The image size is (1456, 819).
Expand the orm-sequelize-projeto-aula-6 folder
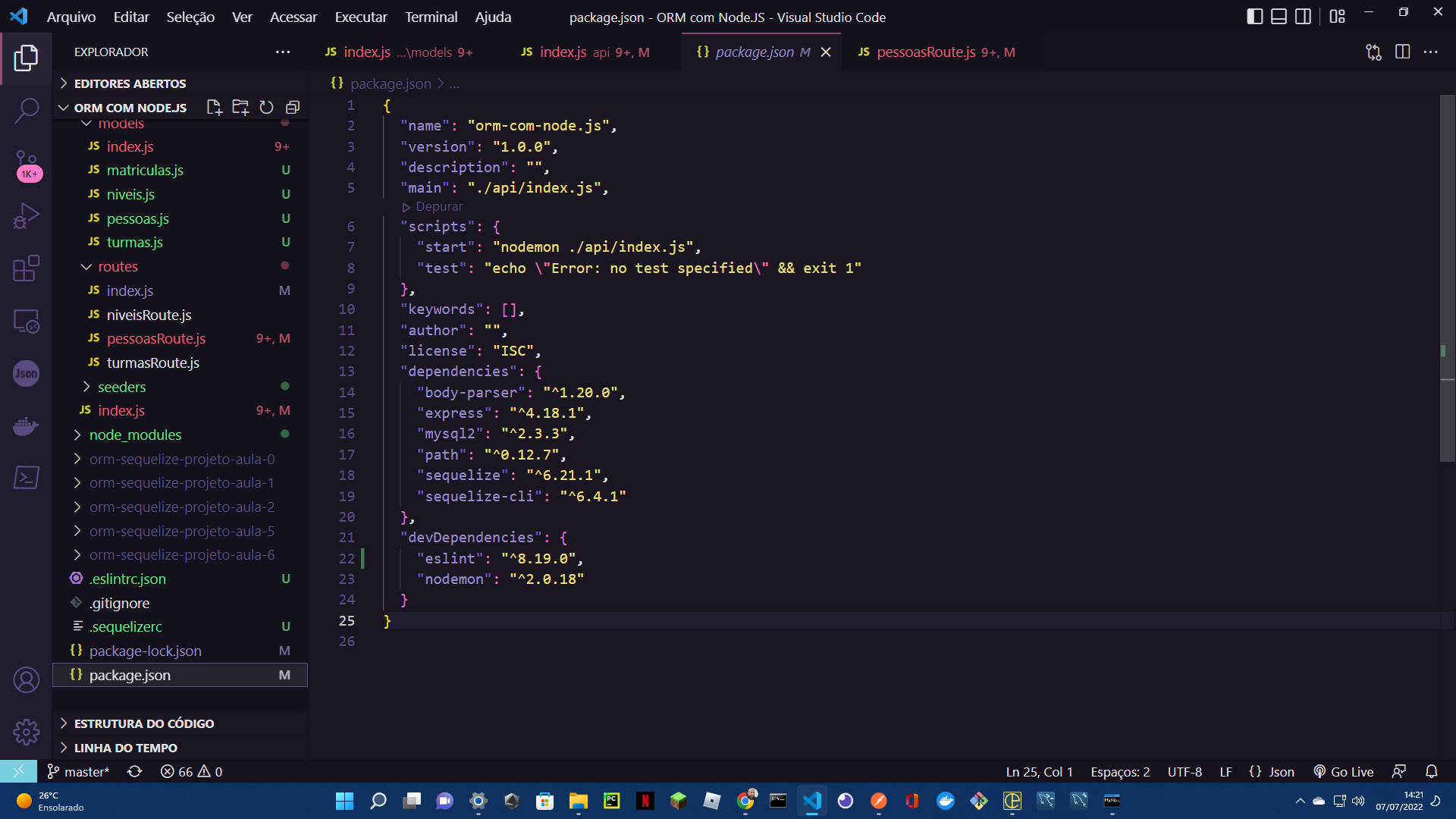point(180,554)
